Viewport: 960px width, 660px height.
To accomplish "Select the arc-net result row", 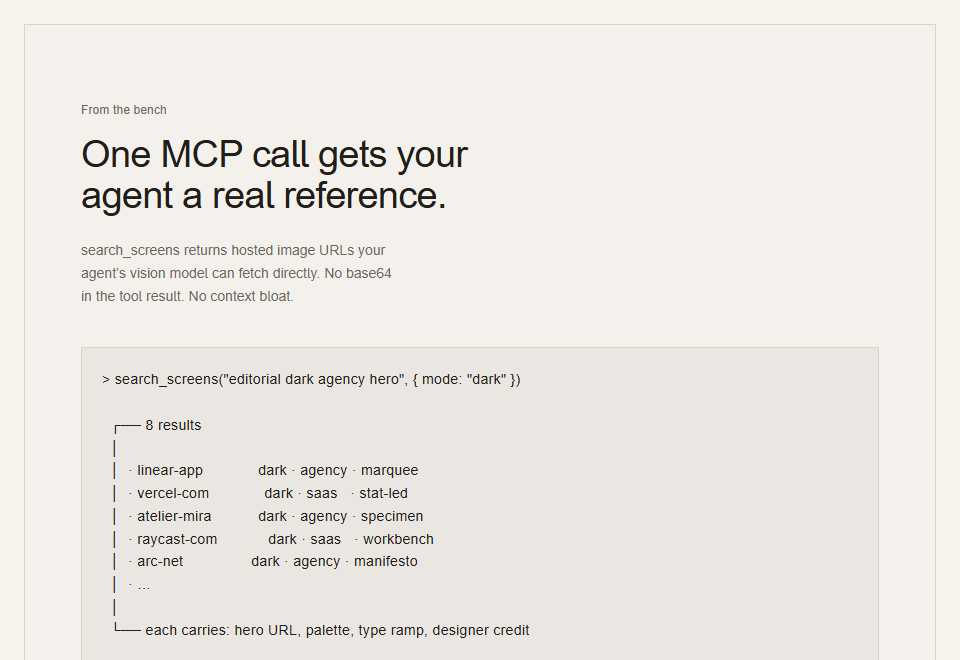I will coord(273,561).
